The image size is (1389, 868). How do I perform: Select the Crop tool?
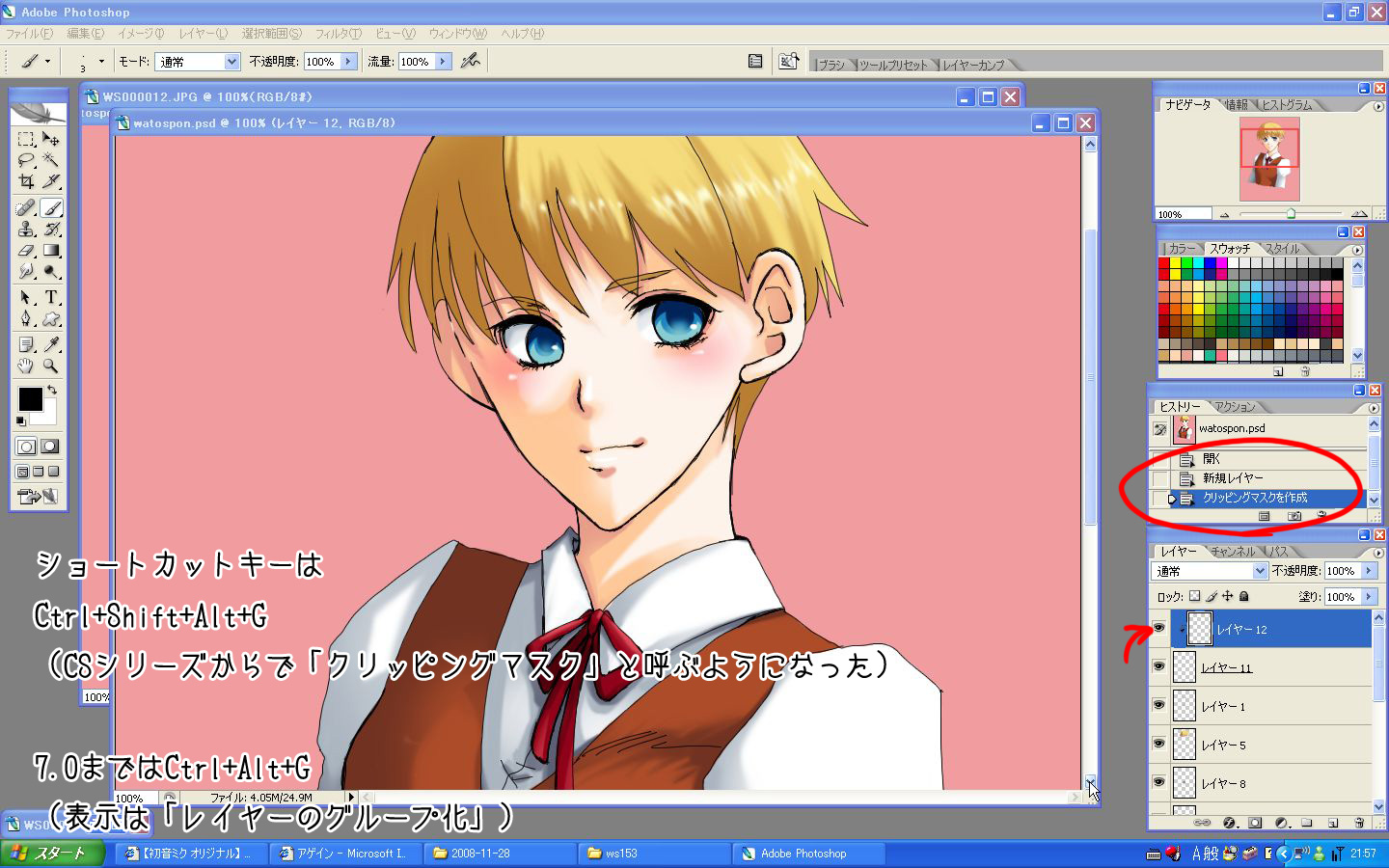pos(26,181)
